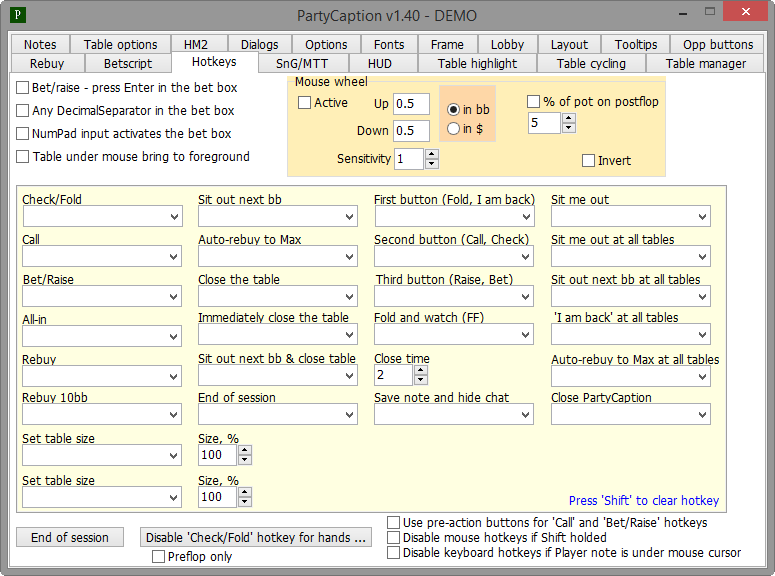The width and height of the screenshot is (775, 576).
Task: Expand Auto-rebuy to Max at all tables dropdown
Action: tap(631, 377)
